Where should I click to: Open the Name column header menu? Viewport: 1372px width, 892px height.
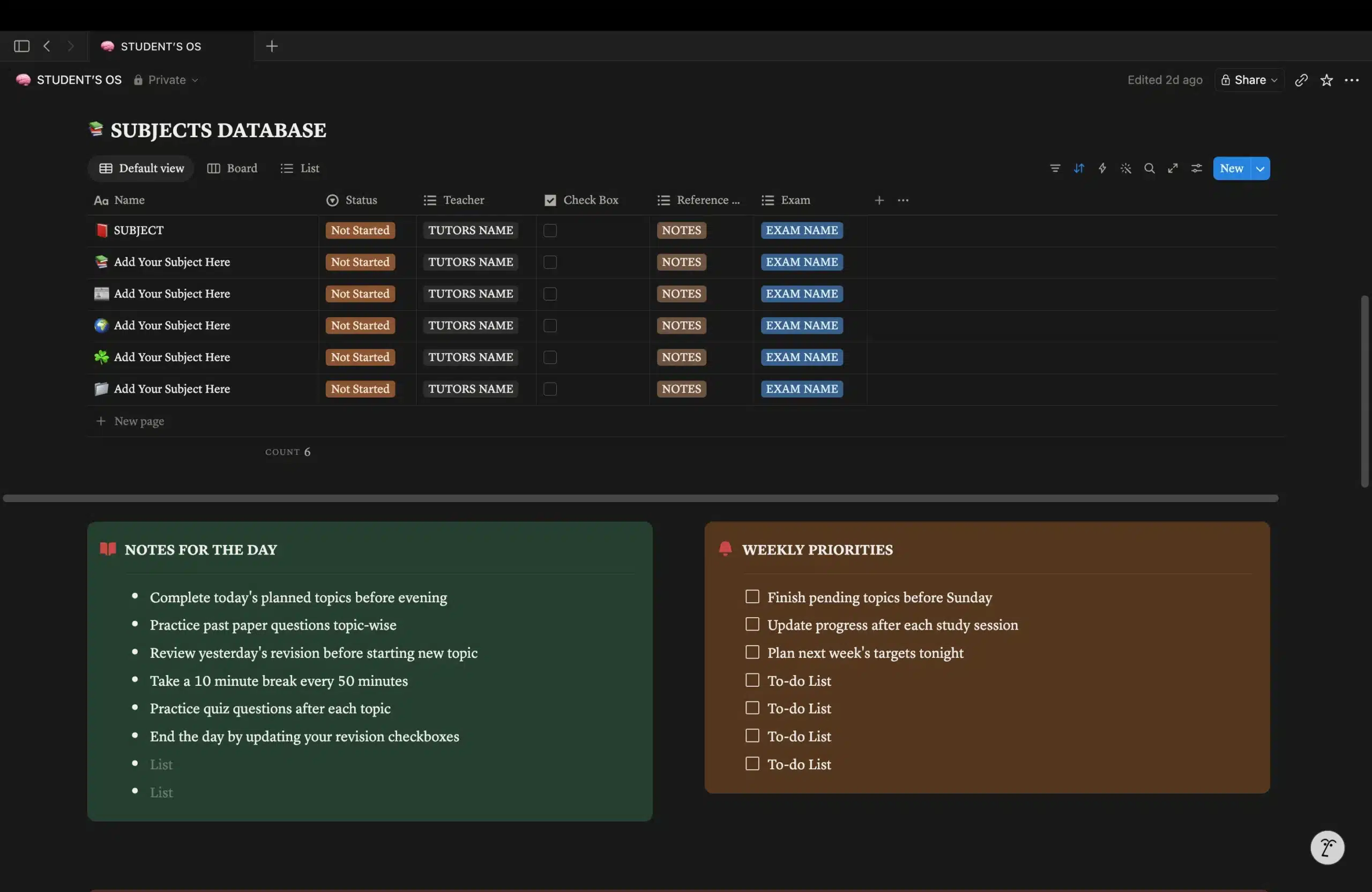tap(120, 200)
